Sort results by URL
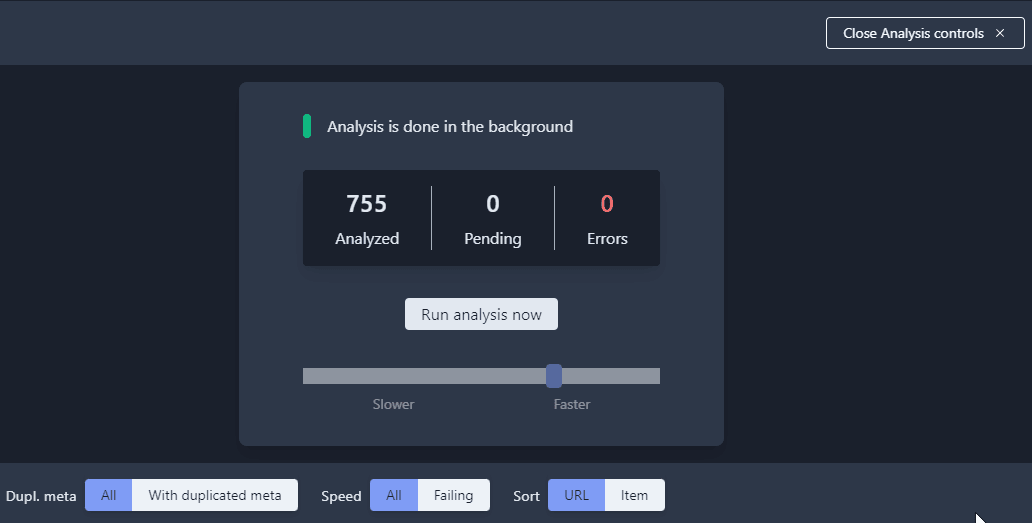 click(x=576, y=495)
